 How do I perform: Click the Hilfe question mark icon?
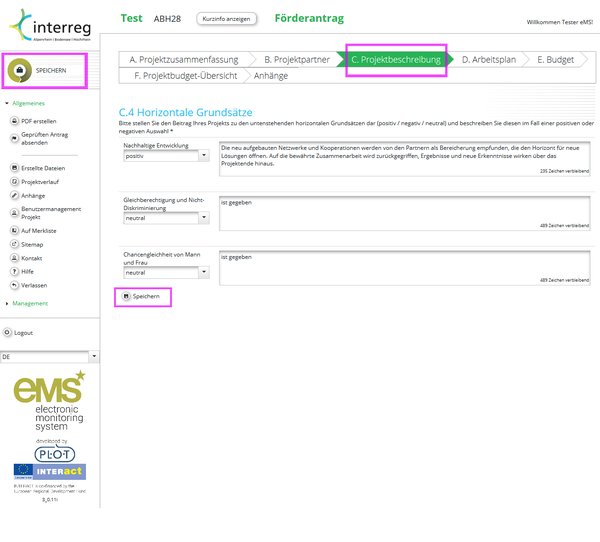pyautogui.click(x=14, y=271)
